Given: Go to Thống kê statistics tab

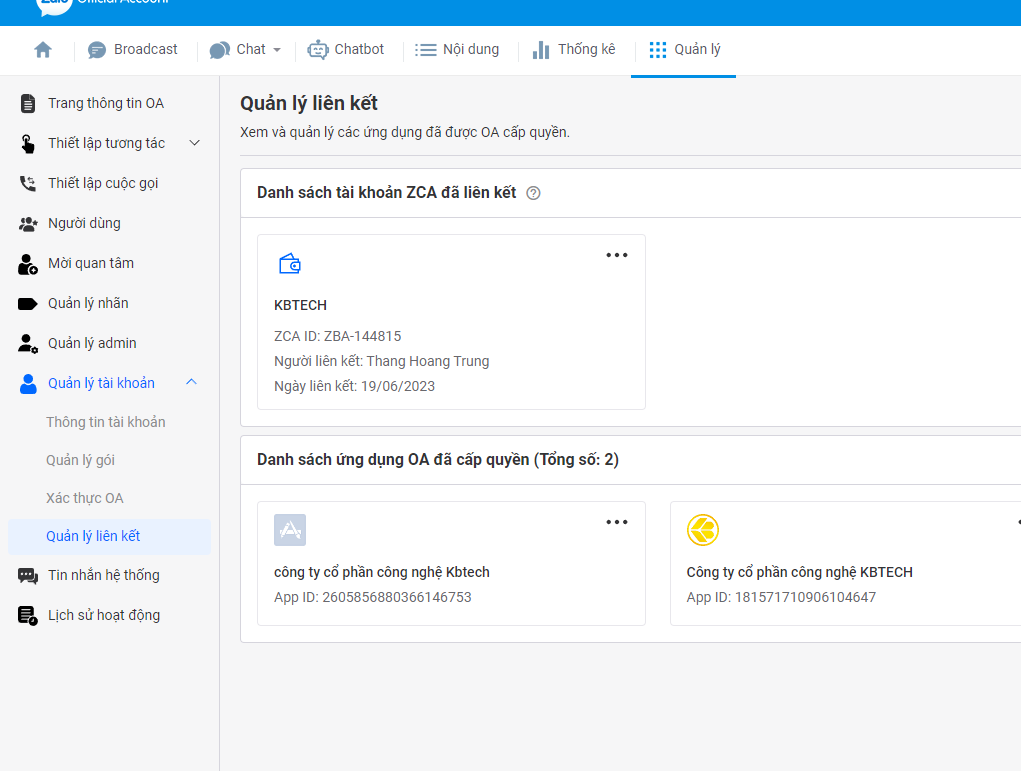Looking at the screenshot, I should tap(574, 50).
